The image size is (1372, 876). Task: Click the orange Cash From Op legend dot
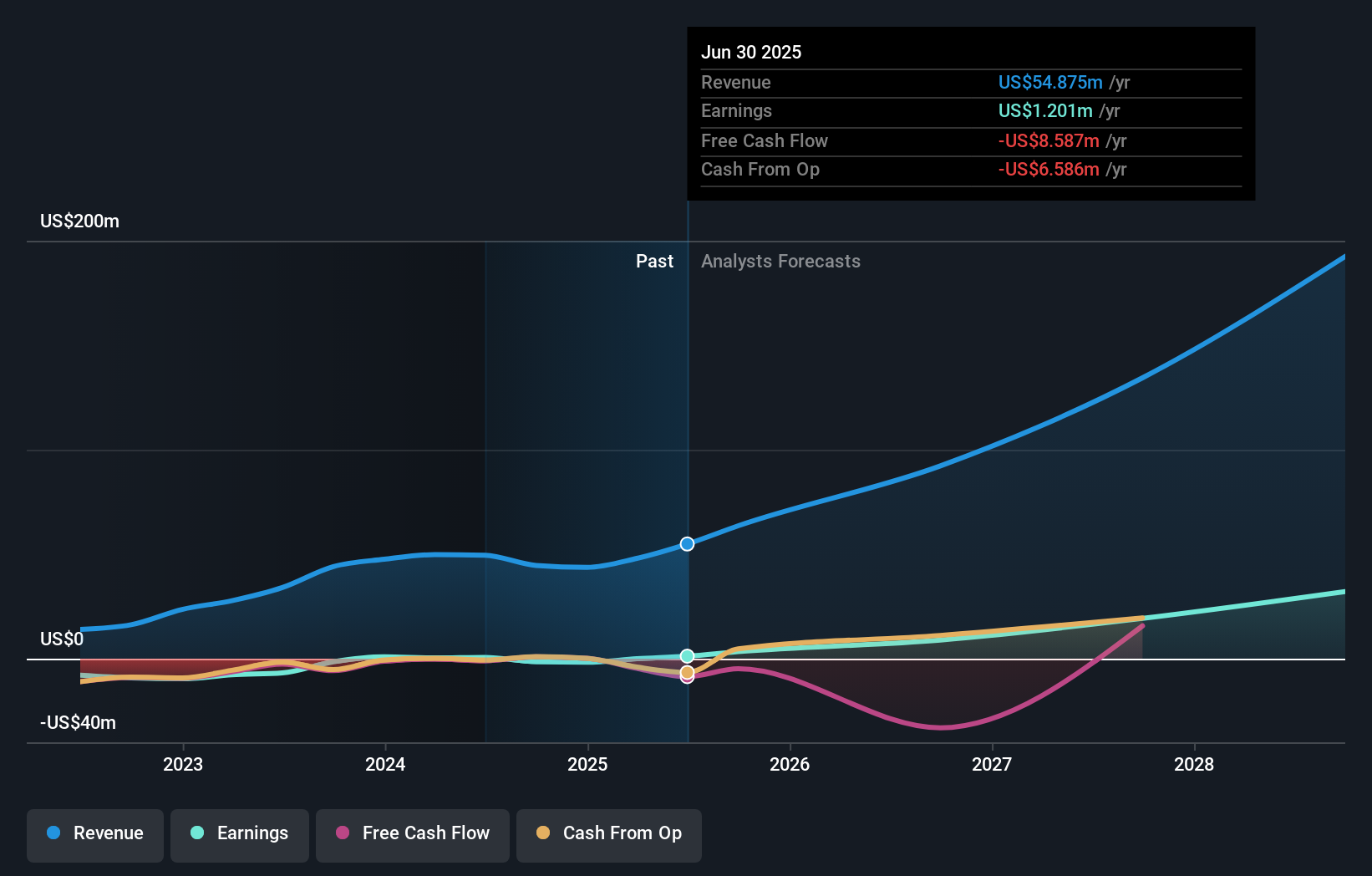(x=543, y=833)
